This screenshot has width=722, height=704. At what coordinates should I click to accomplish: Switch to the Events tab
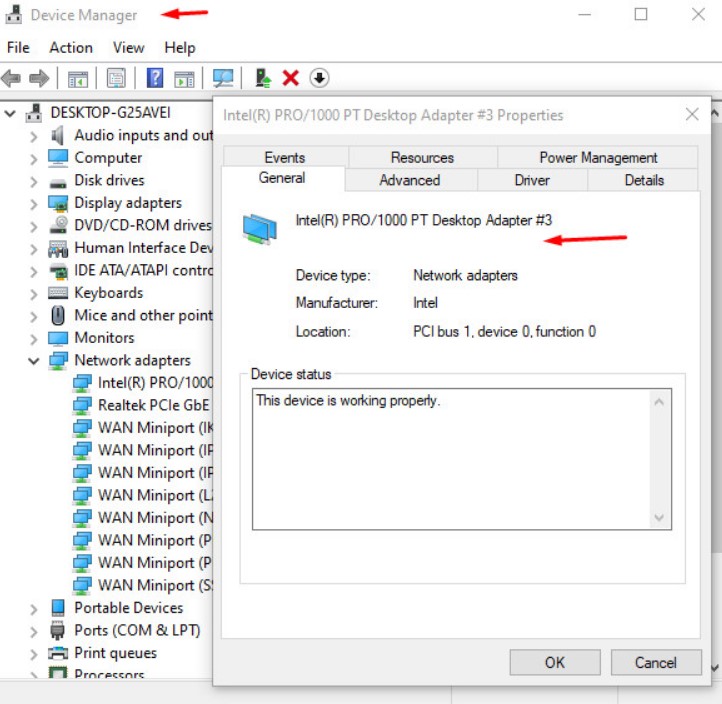[285, 157]
